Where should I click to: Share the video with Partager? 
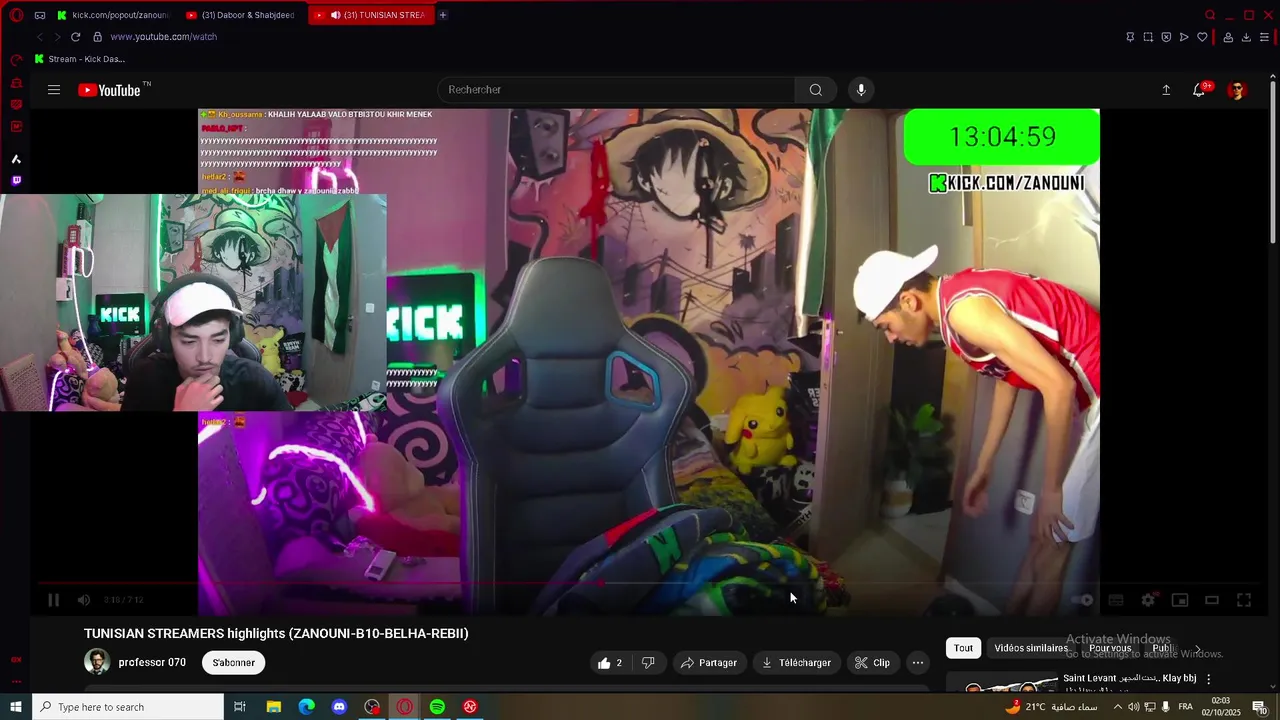click(709, 662)
